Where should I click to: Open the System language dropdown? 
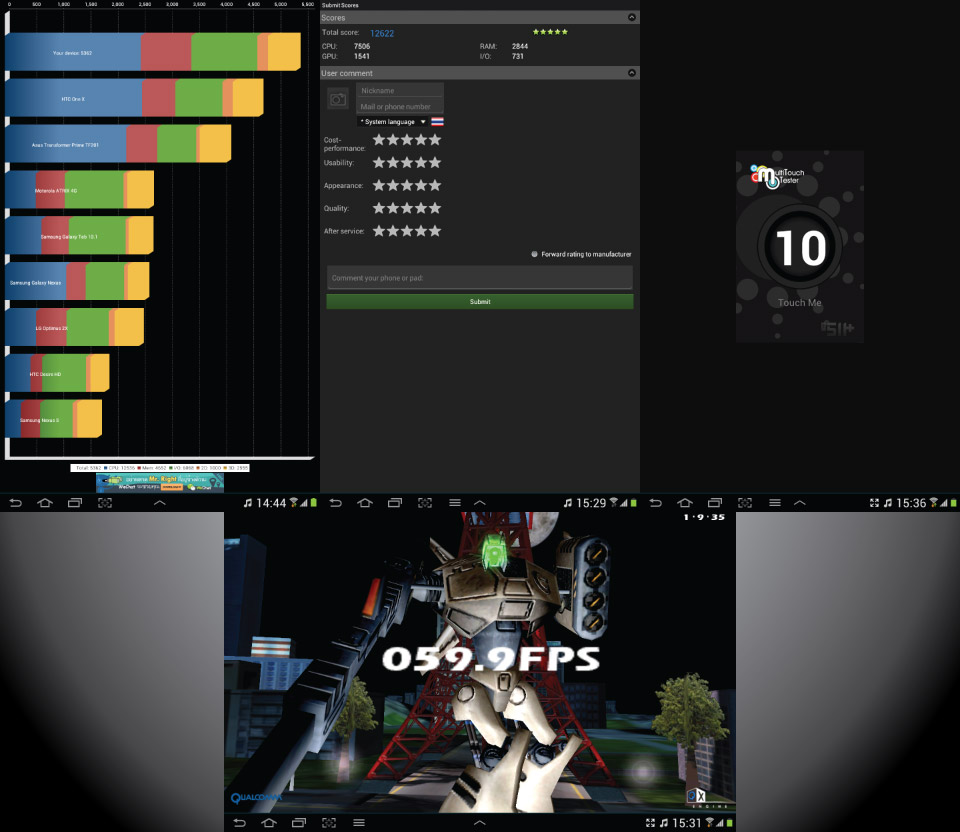tap(392, 122)
